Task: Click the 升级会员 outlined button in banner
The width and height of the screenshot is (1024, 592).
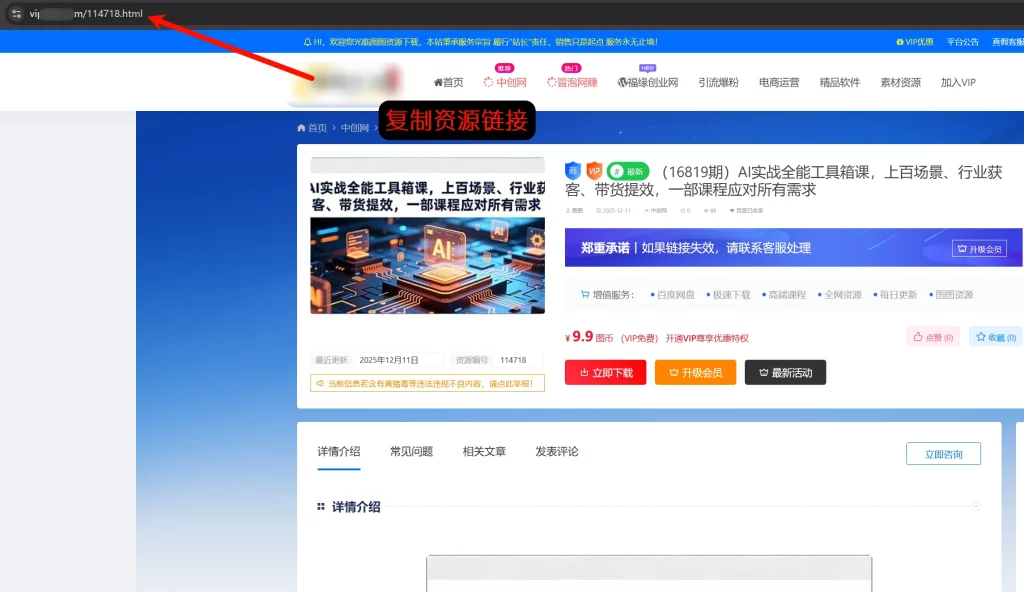Action: pyautogui.click(x=979, y=249)
